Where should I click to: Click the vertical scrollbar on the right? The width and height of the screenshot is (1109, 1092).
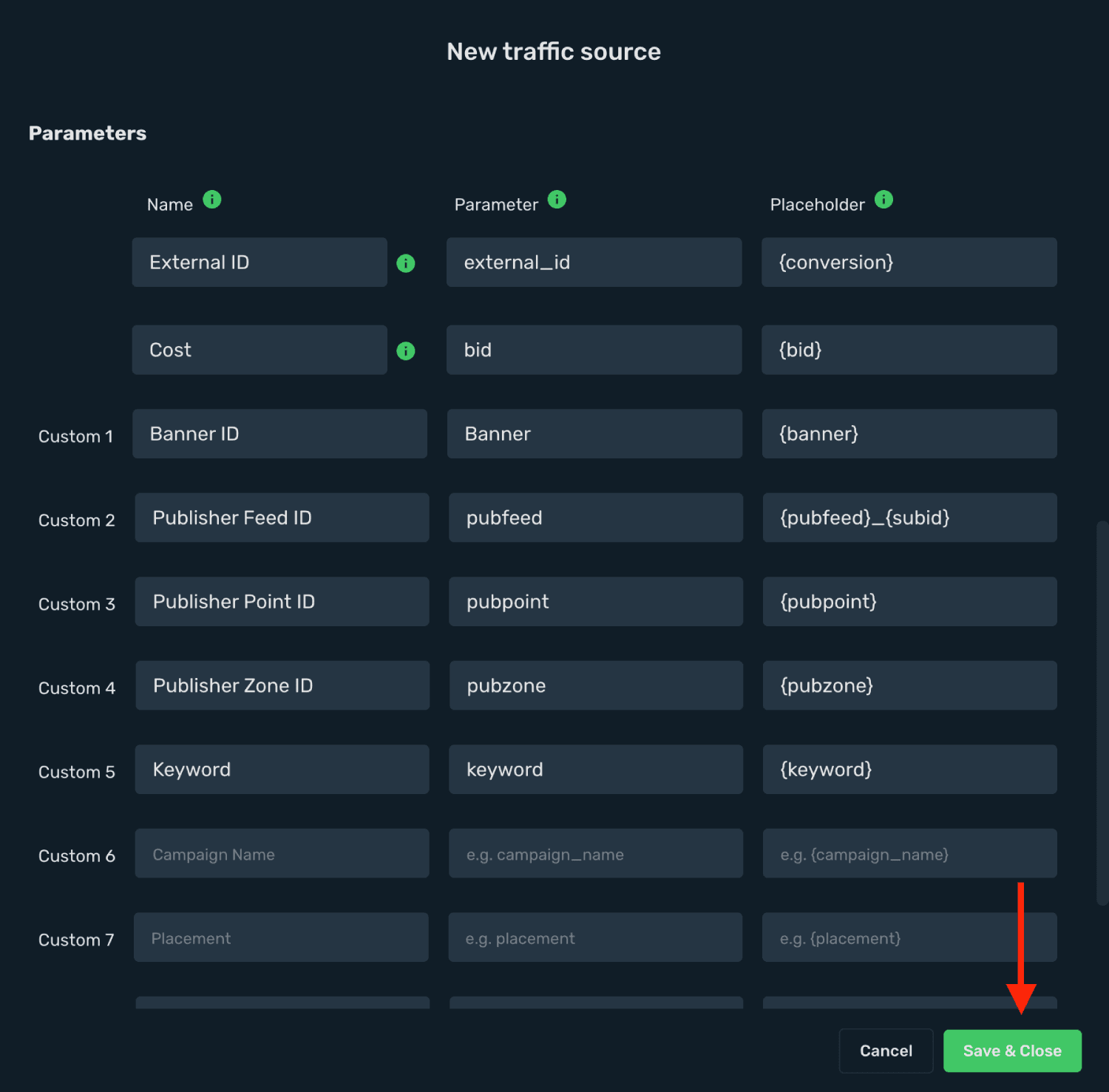pyautogui.click(x=1102, y=713)
